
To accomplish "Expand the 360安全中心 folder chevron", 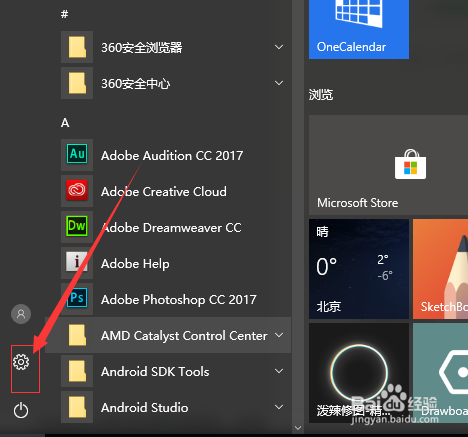I will [x=279, y=83].
